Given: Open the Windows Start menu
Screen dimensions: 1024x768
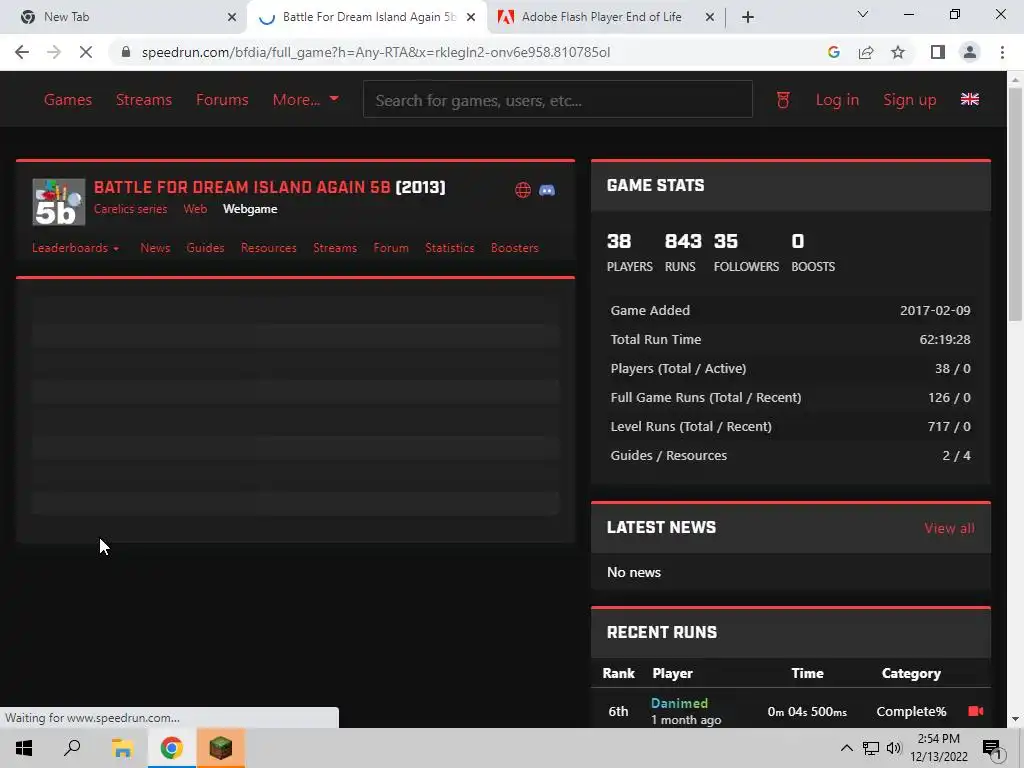Looking at the screenshot, I should tap(24, 748).
